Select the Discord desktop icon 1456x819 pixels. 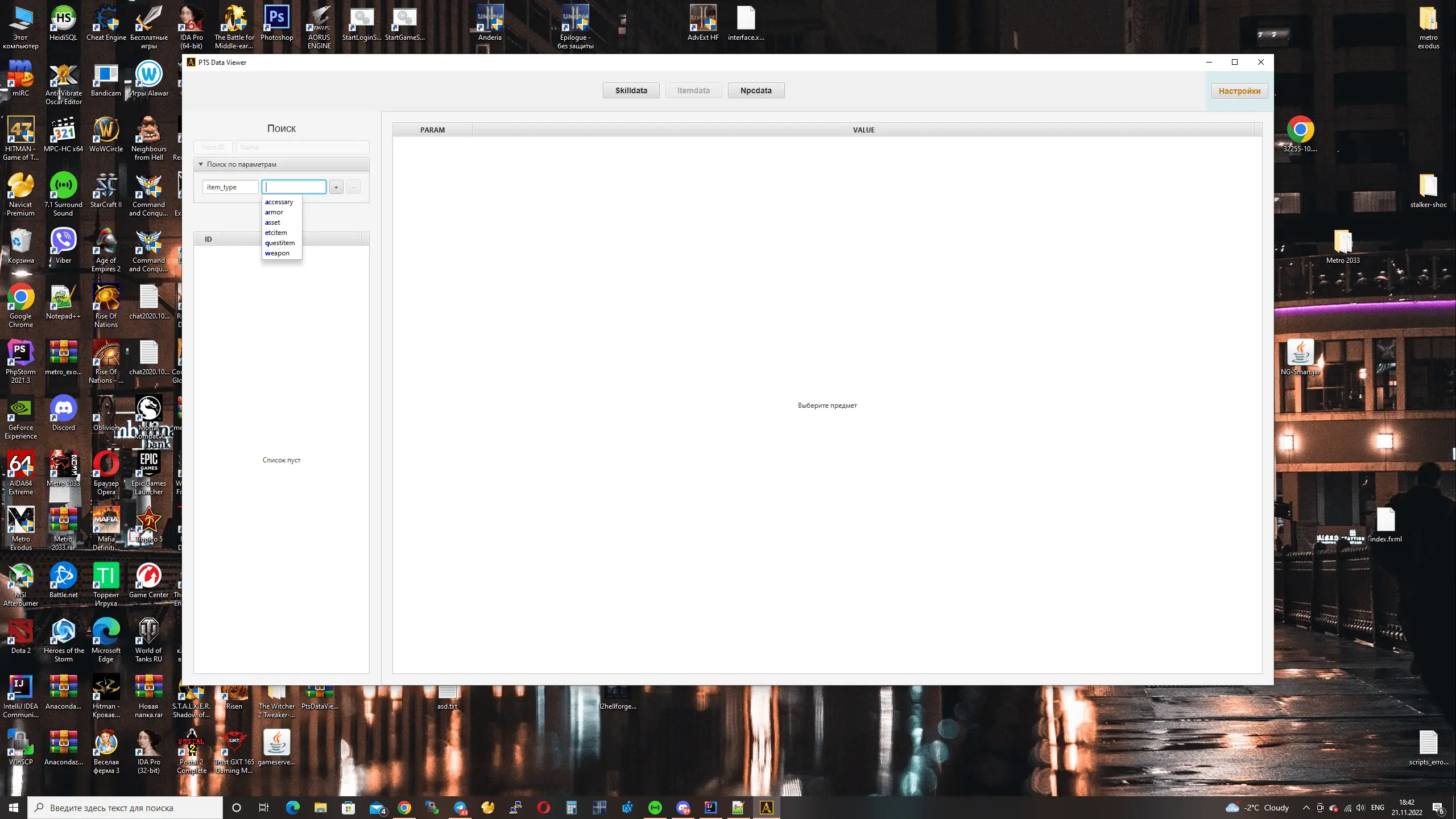pos(63,414)
